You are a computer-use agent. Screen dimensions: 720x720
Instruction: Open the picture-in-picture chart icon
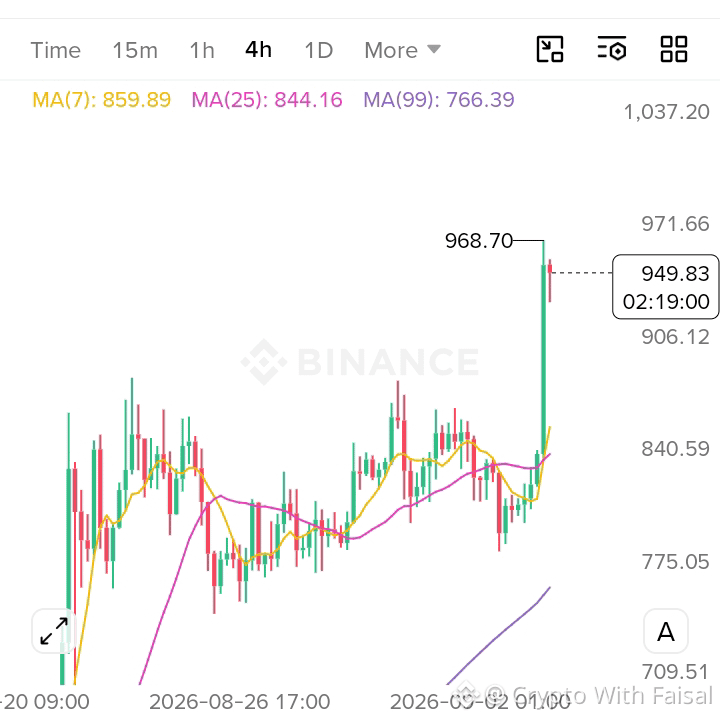coord(550,49)
